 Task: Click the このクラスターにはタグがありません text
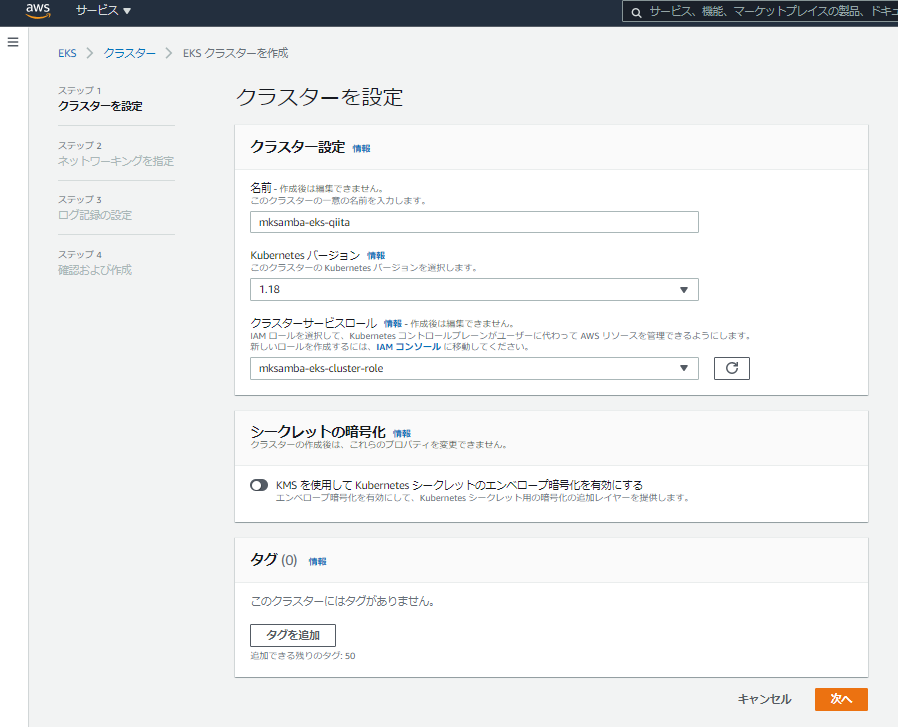tap(342, 601)
